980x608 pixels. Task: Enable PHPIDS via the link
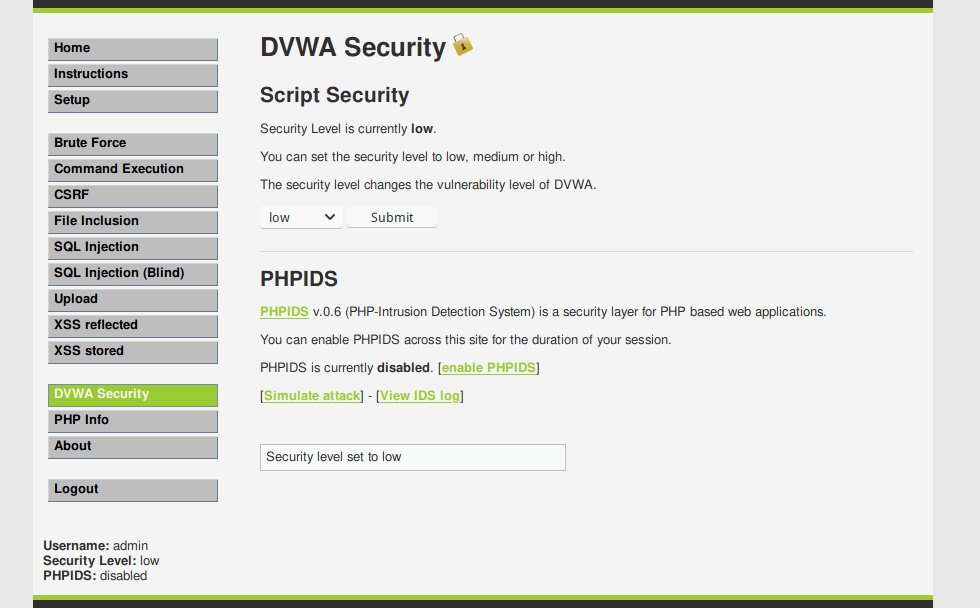489,368
